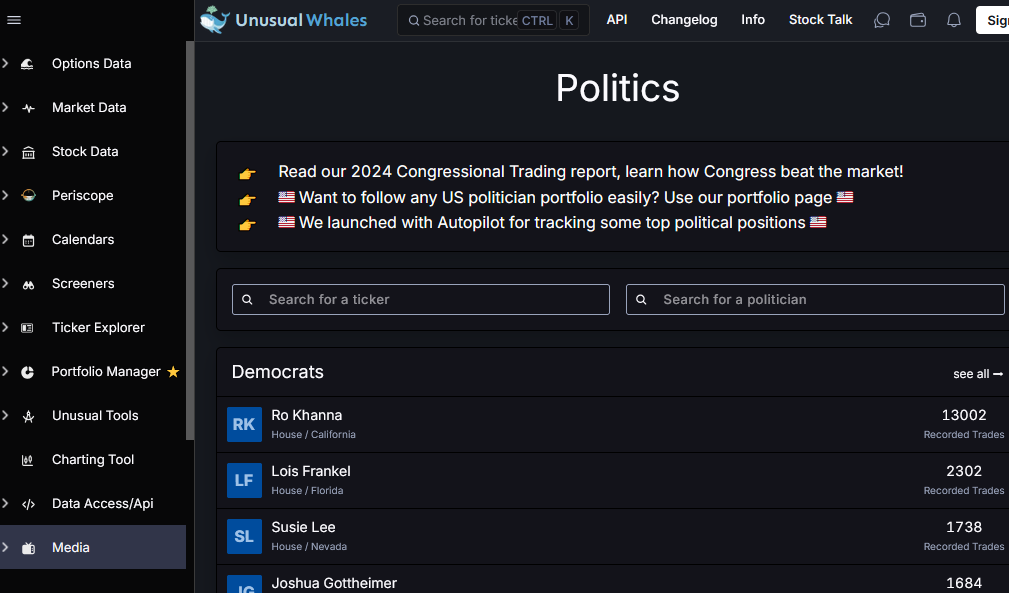Expand the Calendars chevron
Screen dimensions: 1009x593
tap(5, 239)
